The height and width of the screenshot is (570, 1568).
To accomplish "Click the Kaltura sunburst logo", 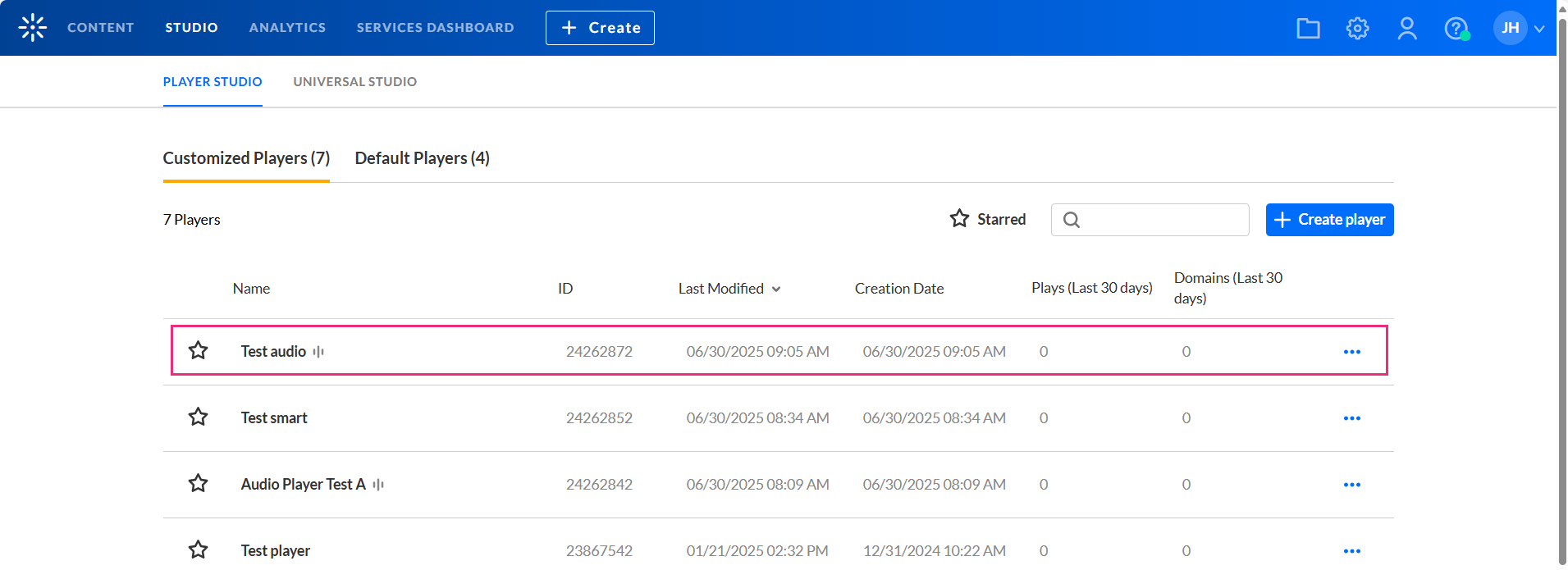I will [x=33, y=27].
